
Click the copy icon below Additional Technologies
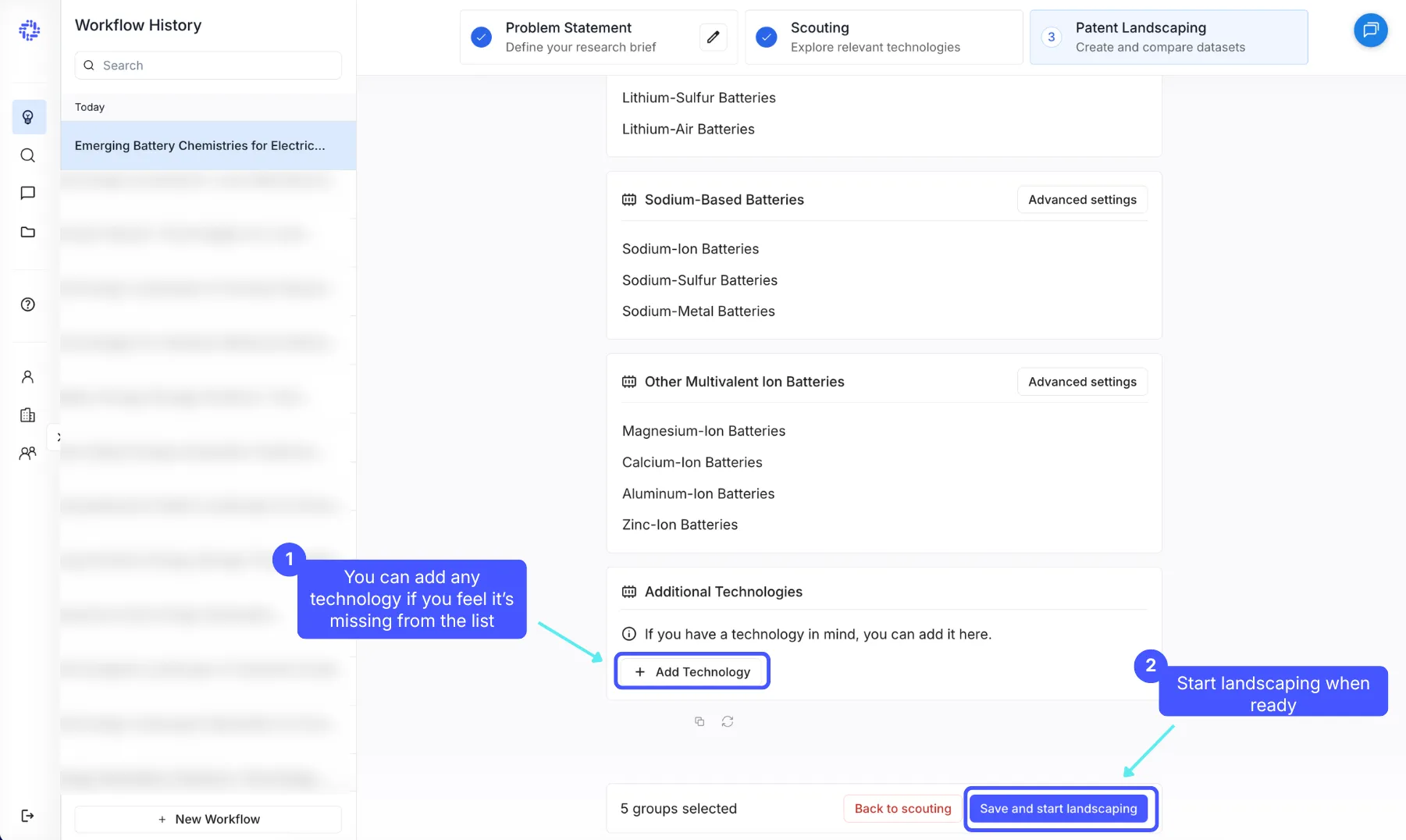click(699, 721)
